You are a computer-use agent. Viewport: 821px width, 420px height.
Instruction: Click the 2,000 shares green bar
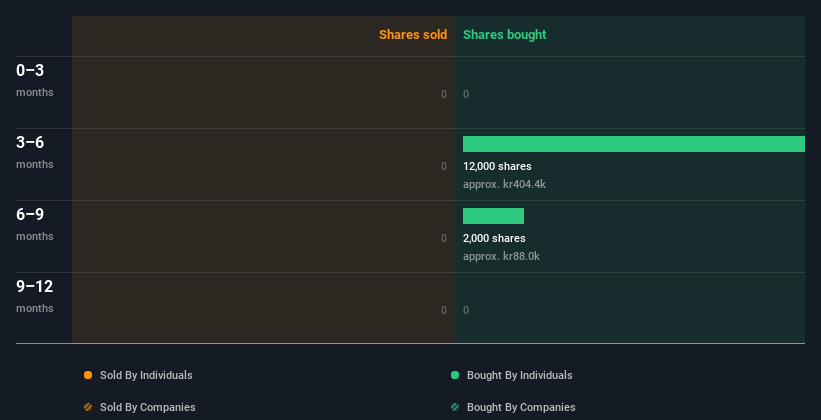[x=493, y=216]
